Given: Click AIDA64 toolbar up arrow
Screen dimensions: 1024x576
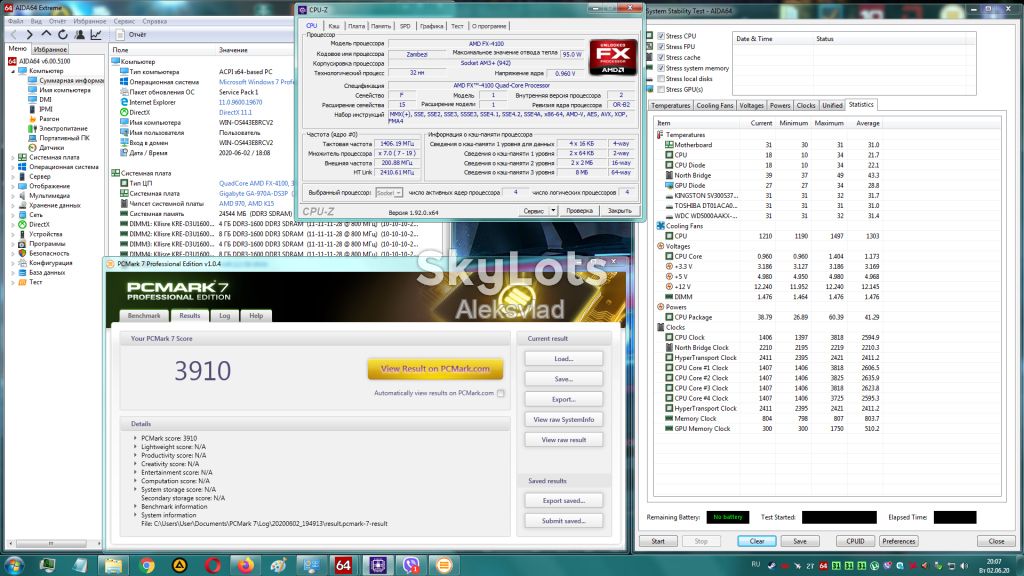Looking at the screenshot, I should [x=46, y=35].
